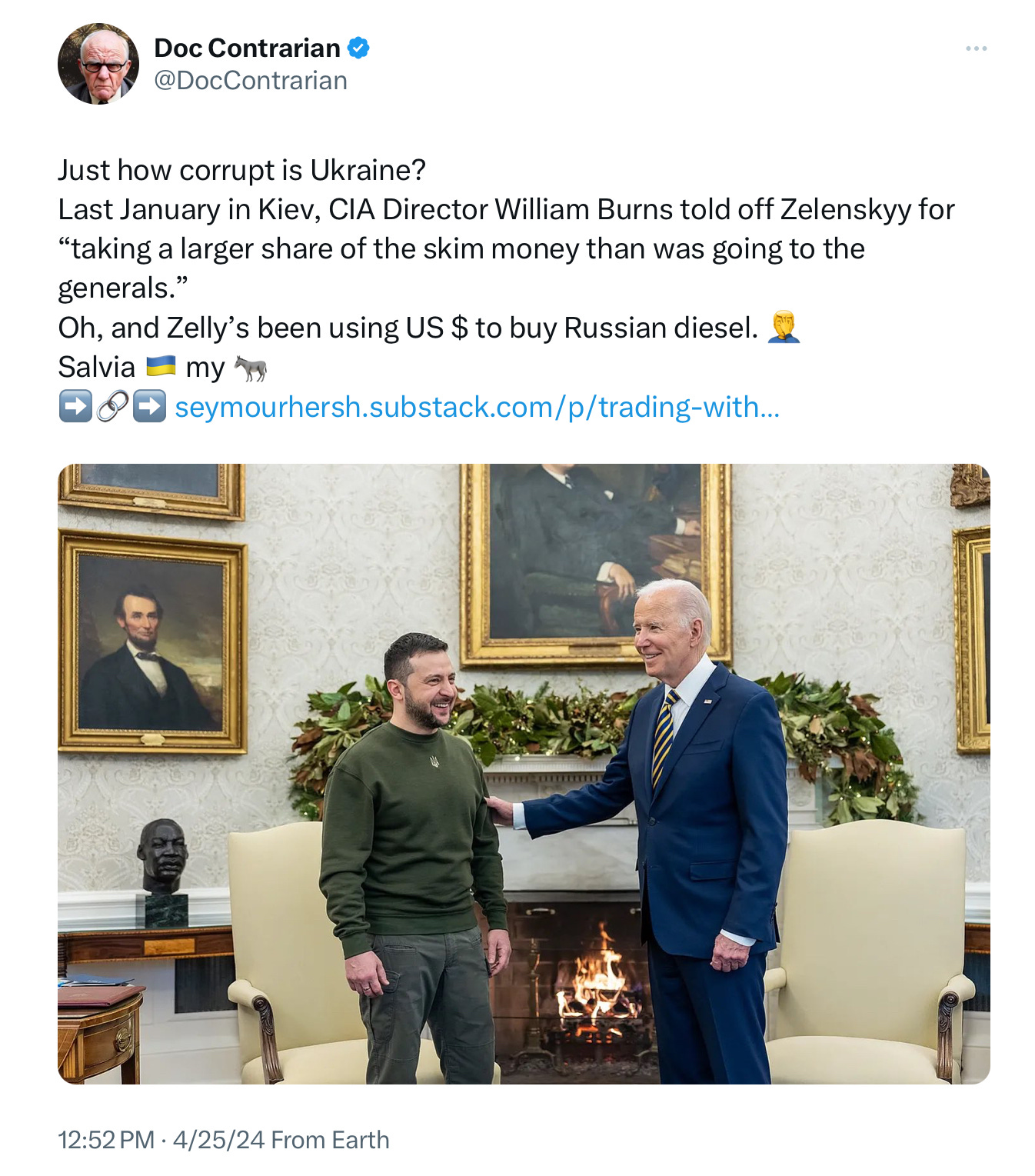Click the arrow emoji right before the URL
This screenshot has height=1176, width=1035.
click(149, 406)
